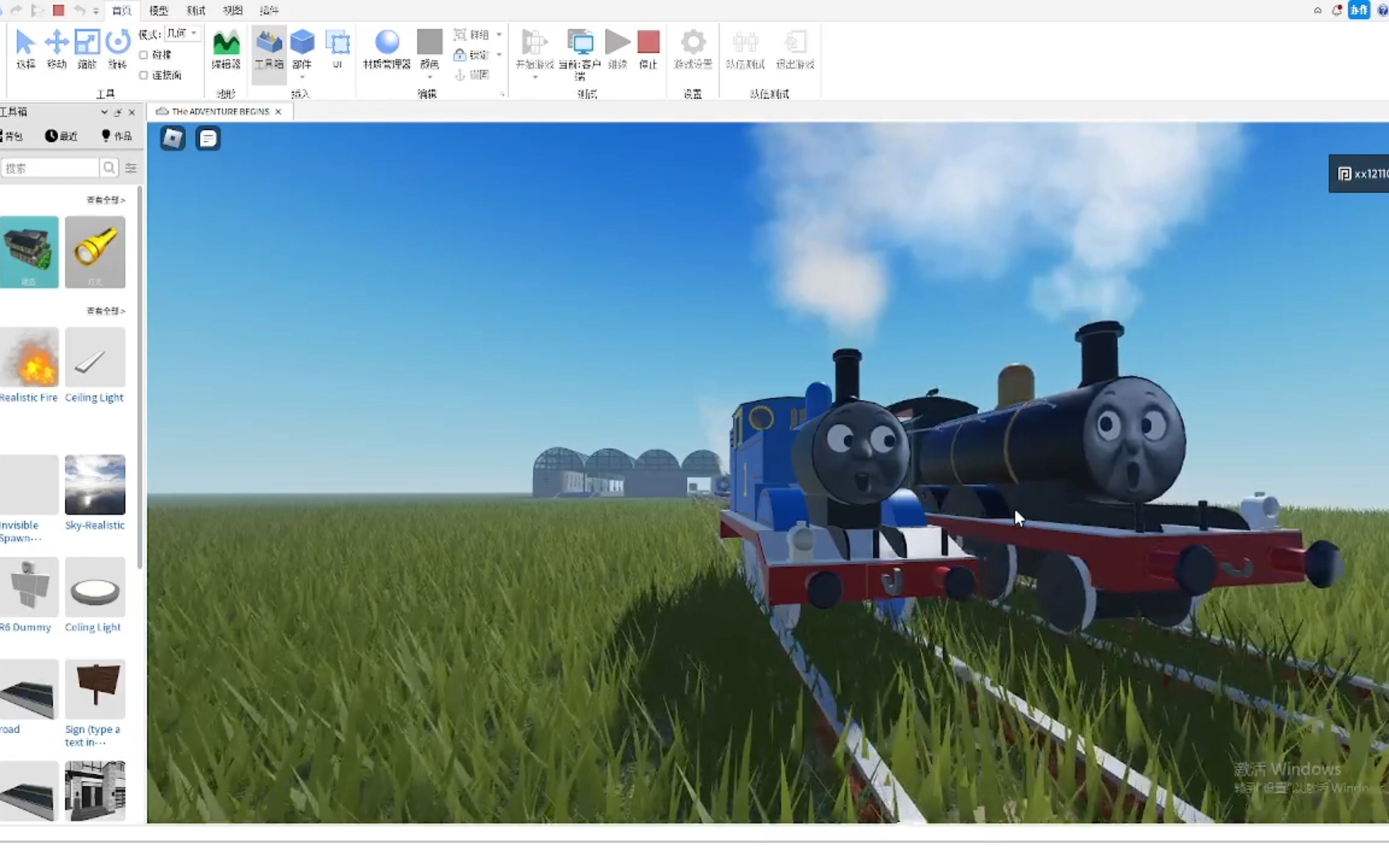Expand the 开始游戏 play mode dropdown

(535, 77)
